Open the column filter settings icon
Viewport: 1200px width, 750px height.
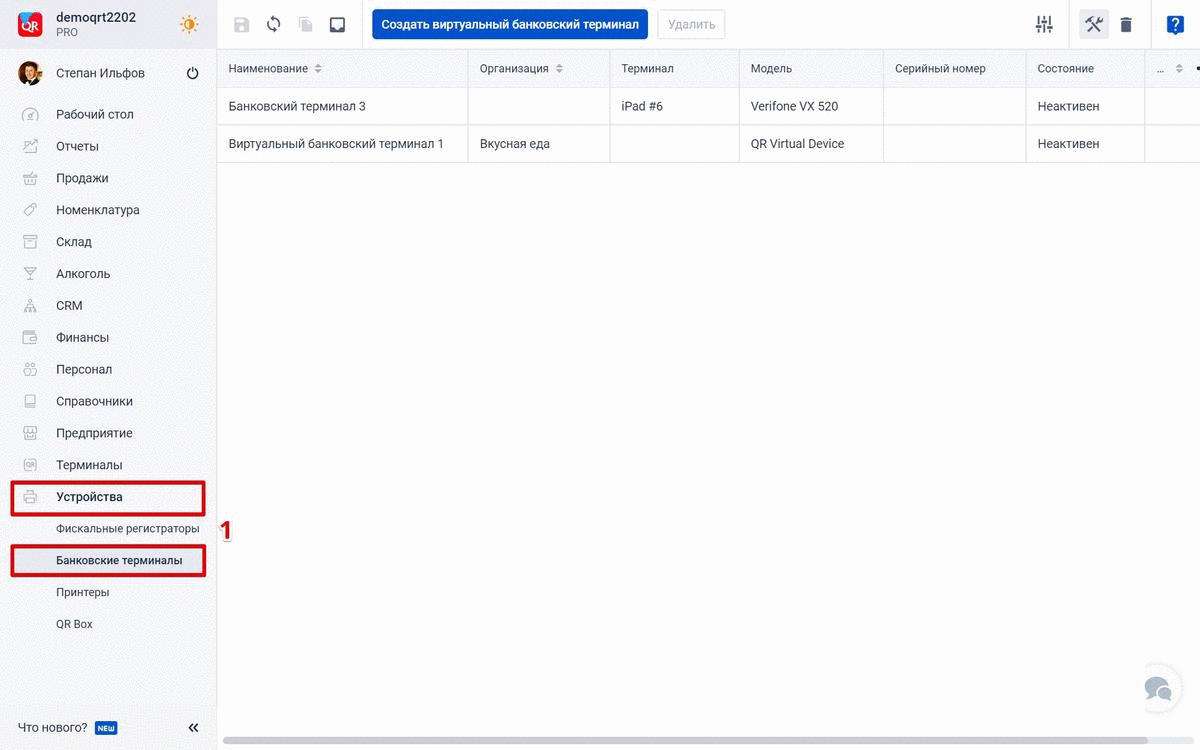click(1044, 25)
